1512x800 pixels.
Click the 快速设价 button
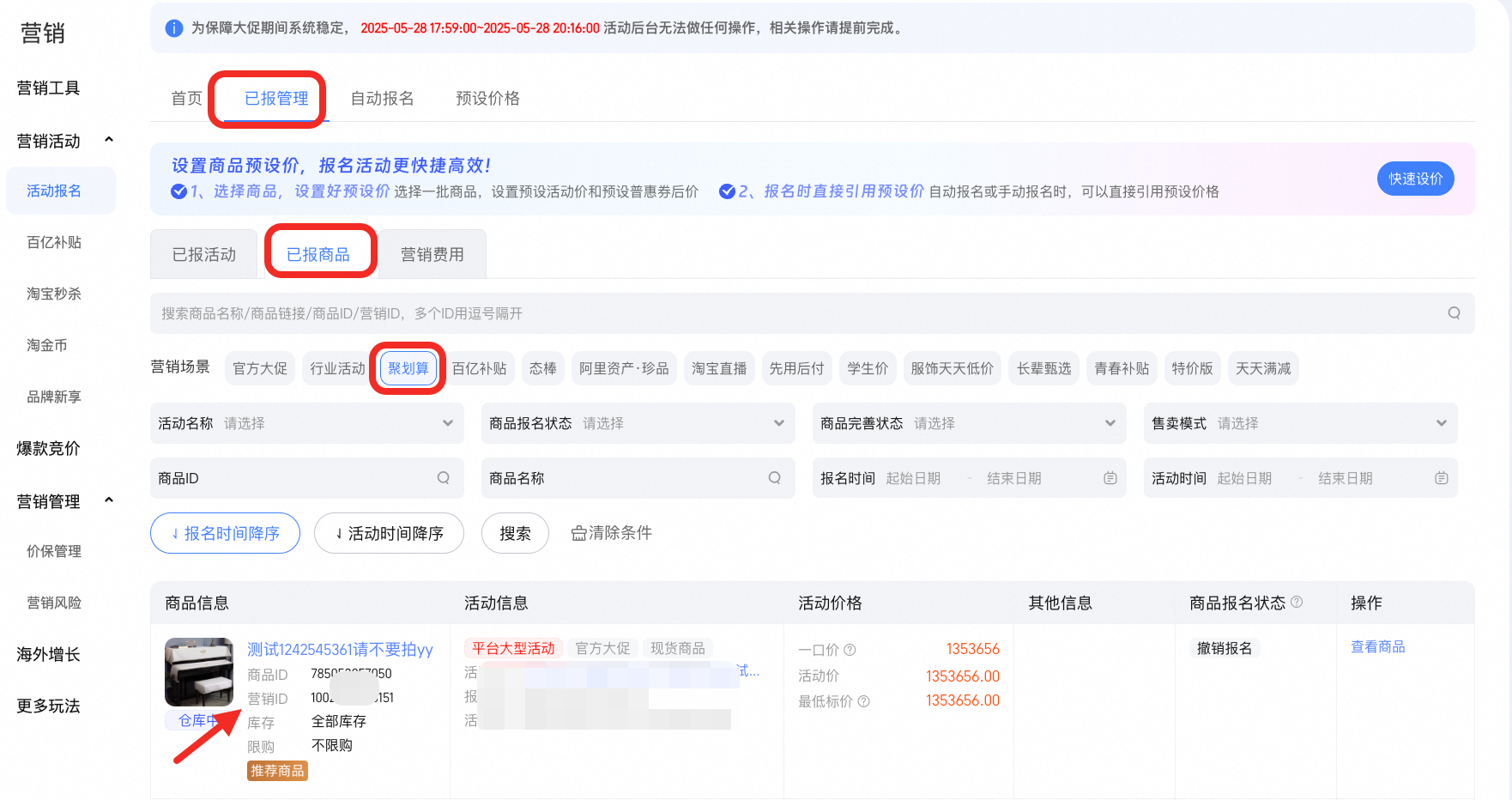click(1415, 179)
